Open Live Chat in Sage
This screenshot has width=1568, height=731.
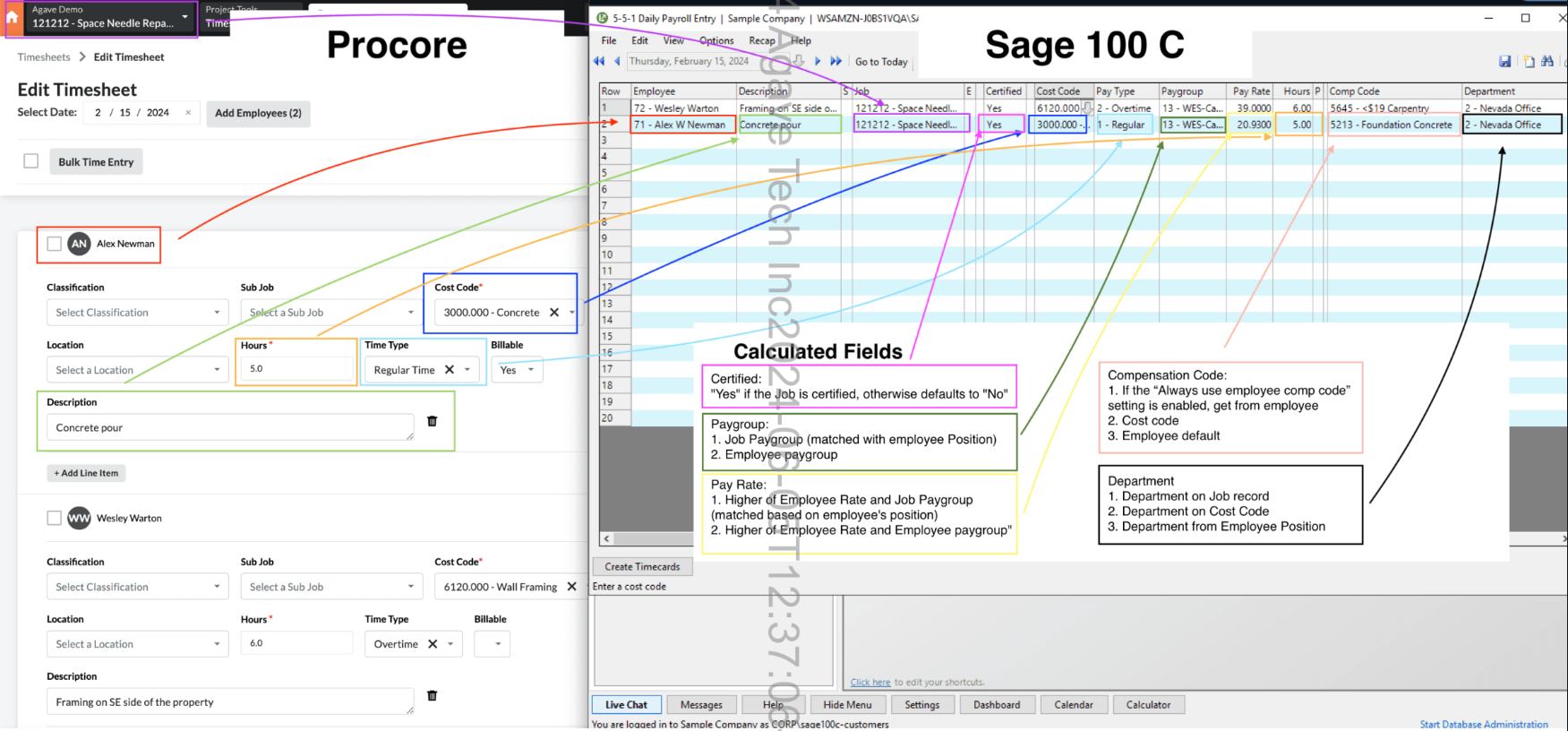click(626, 705)
